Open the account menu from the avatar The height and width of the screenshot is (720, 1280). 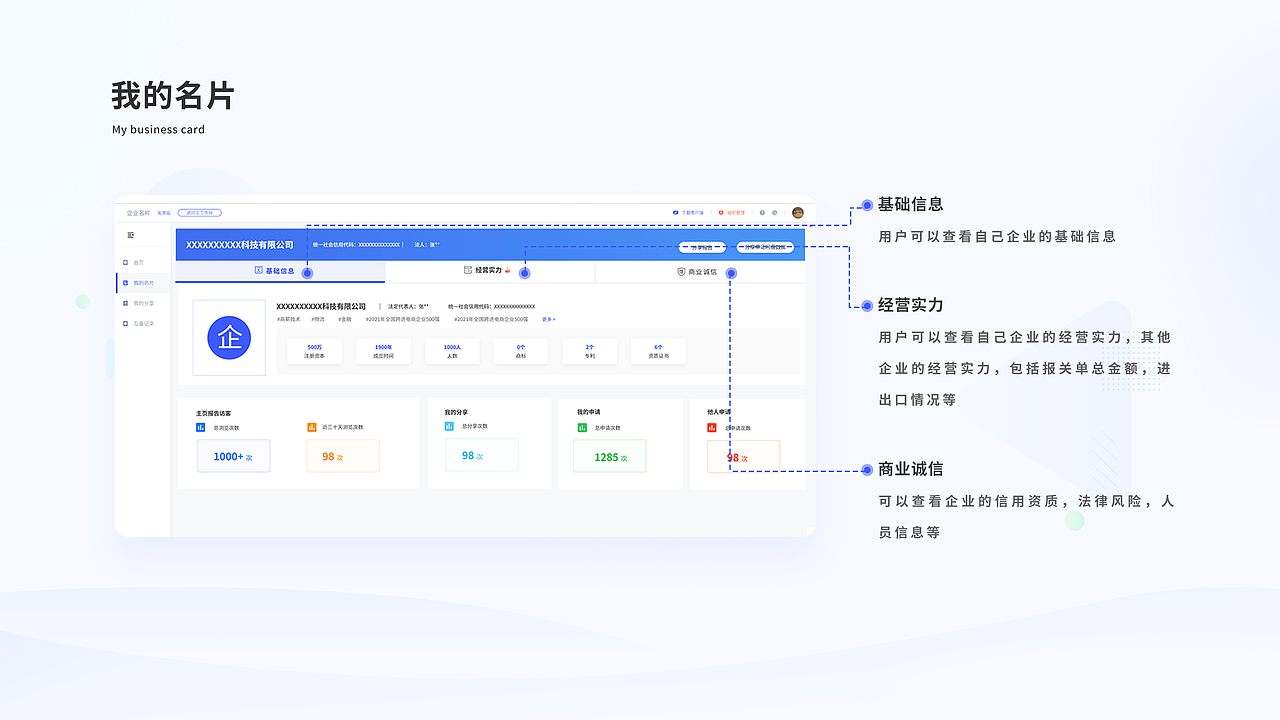coord(797,213)
